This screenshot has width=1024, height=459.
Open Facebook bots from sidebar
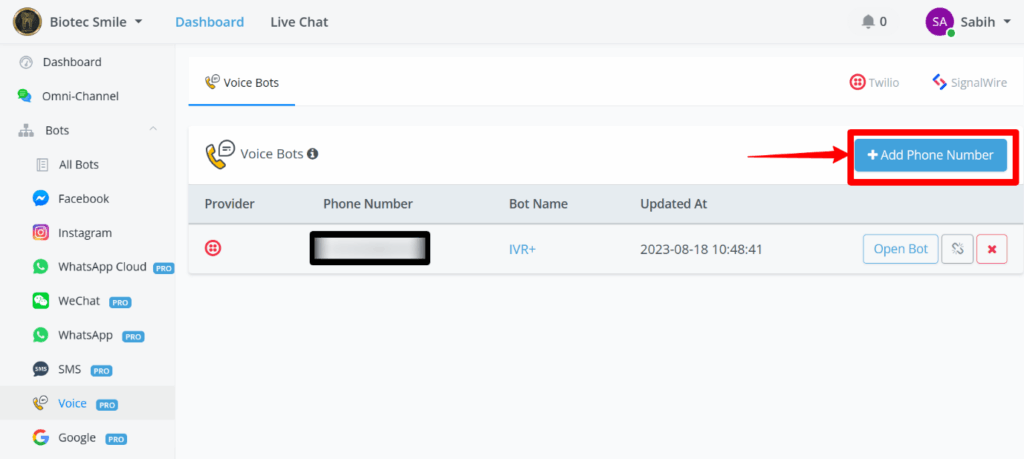coord(83,198)
